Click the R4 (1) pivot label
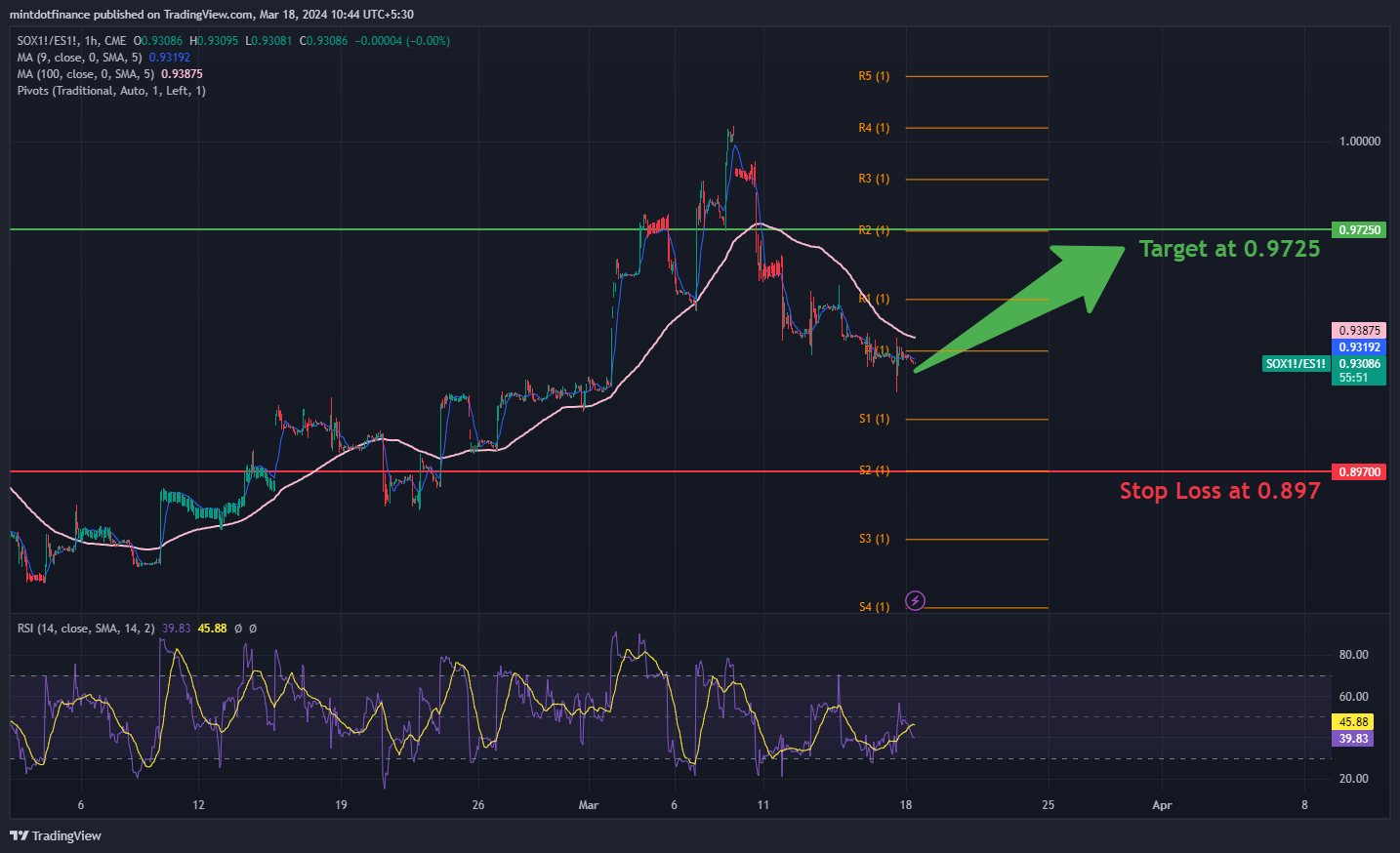This screenshot has width=1400, height=853. [874, 128]
